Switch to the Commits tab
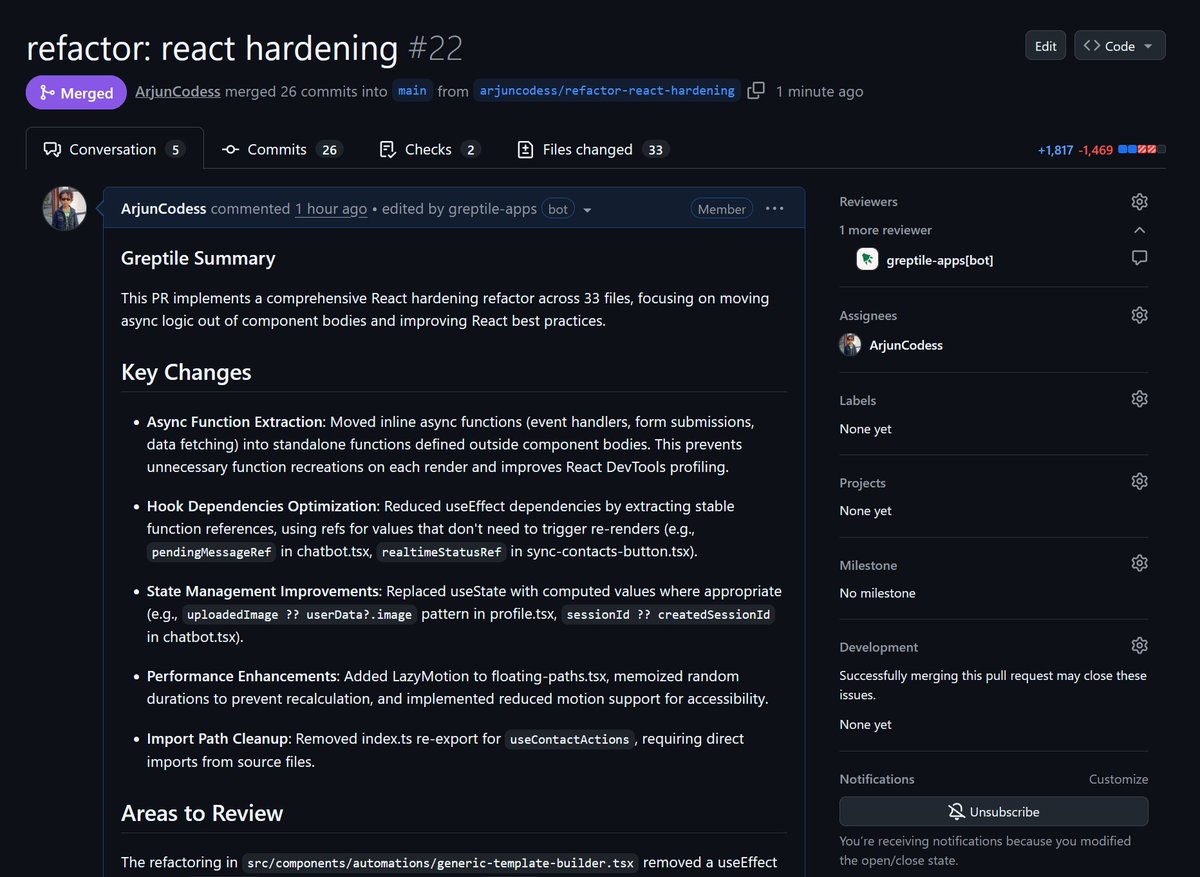1200x877 pixels. tap(282, 149)
